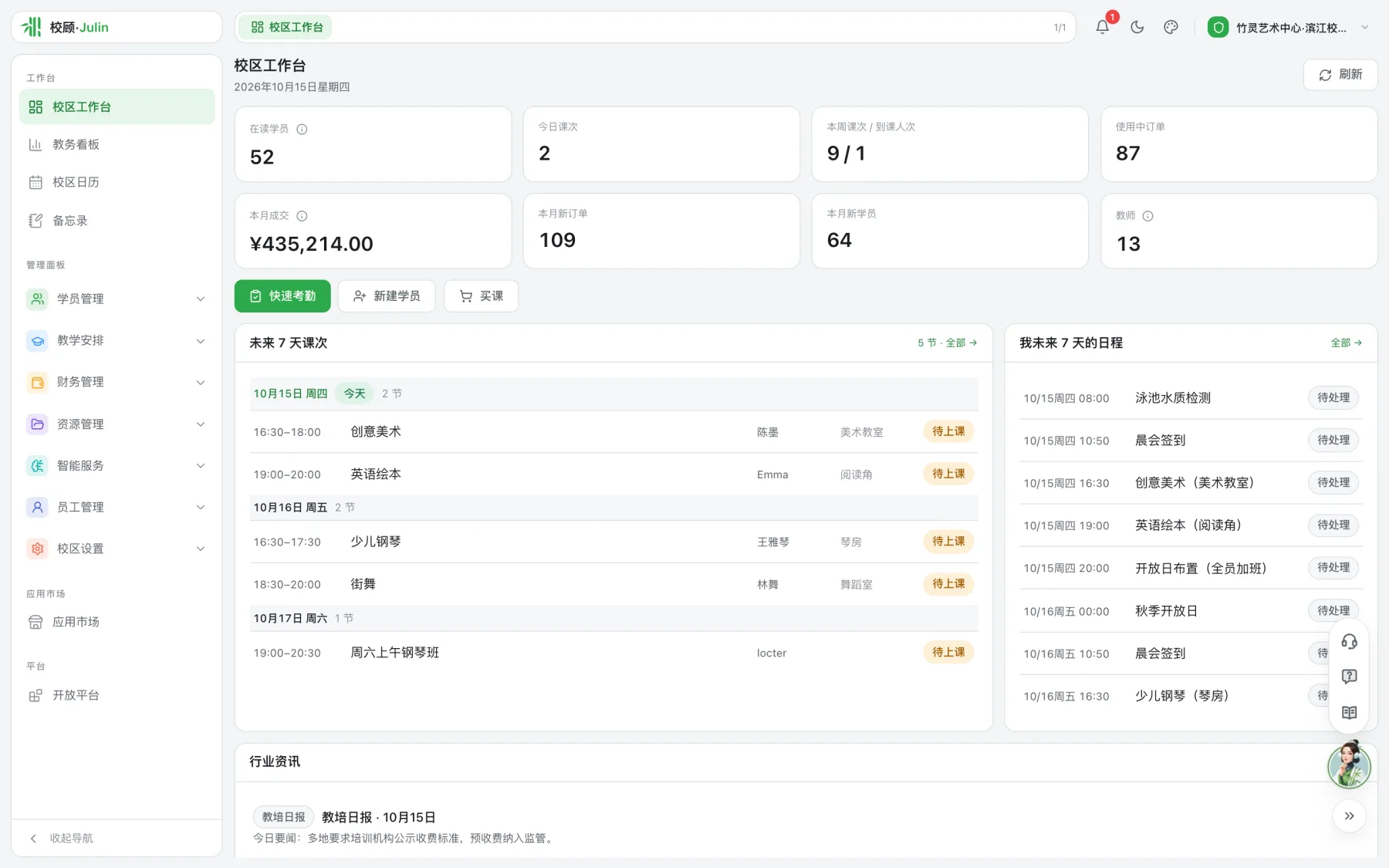Viewport: 1389px width, 868px height.
Task: Open the campus account dropdown
Action: 1289,27
